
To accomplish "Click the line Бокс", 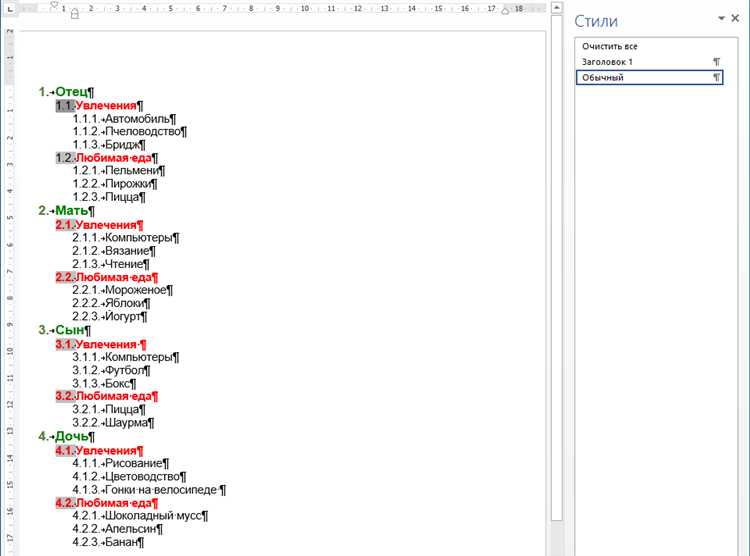I will tap(104, 384).
